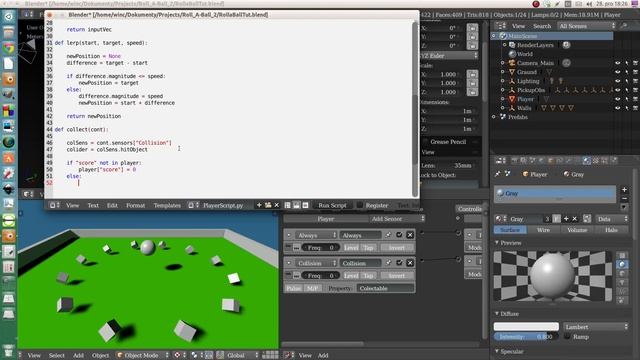Screen dimensions: 640x360
Task: Collapse the Diffuse panel
Action: click(497, 313)
